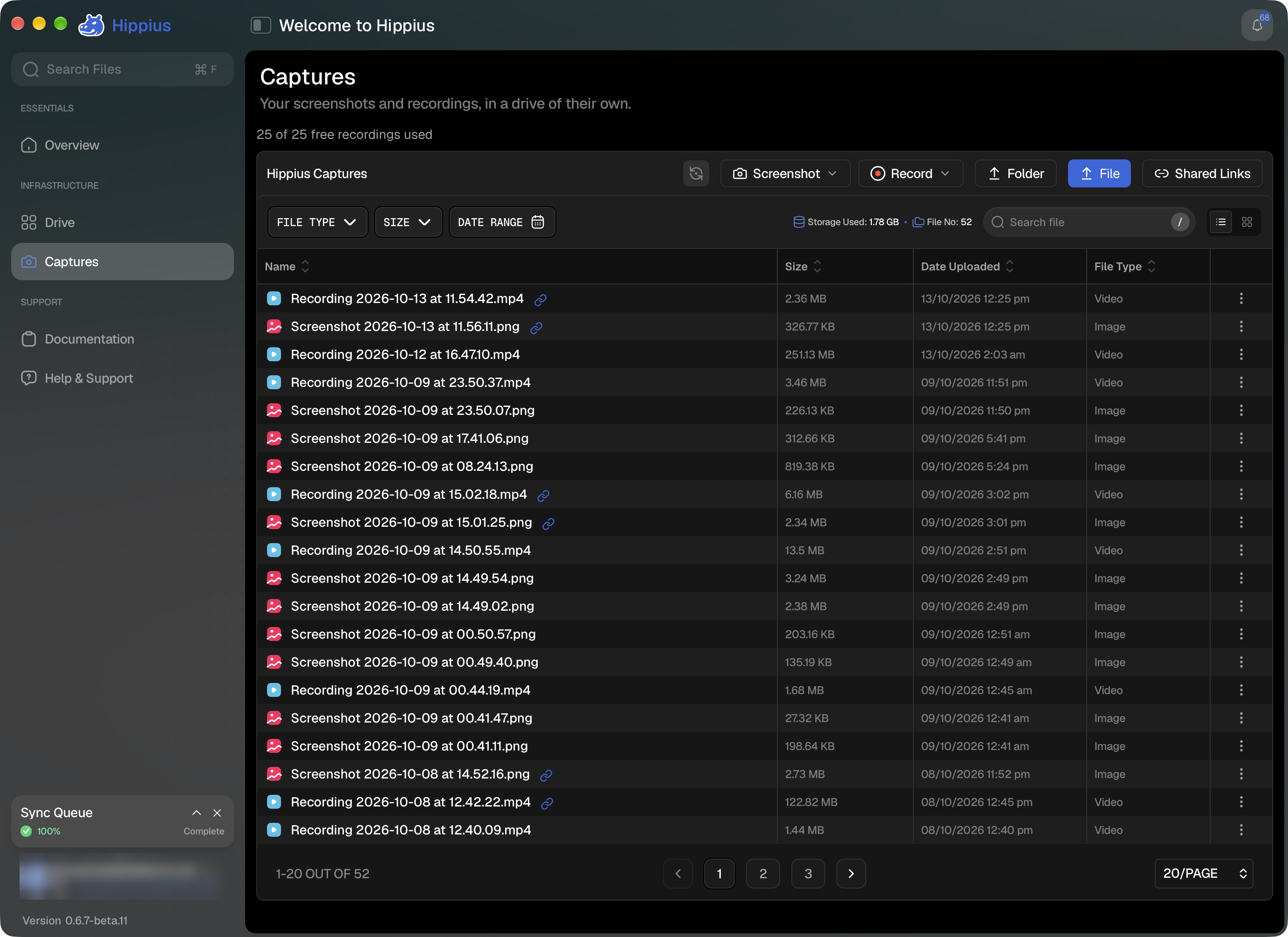Focus the Search Files sidebar field

[122, 69]
